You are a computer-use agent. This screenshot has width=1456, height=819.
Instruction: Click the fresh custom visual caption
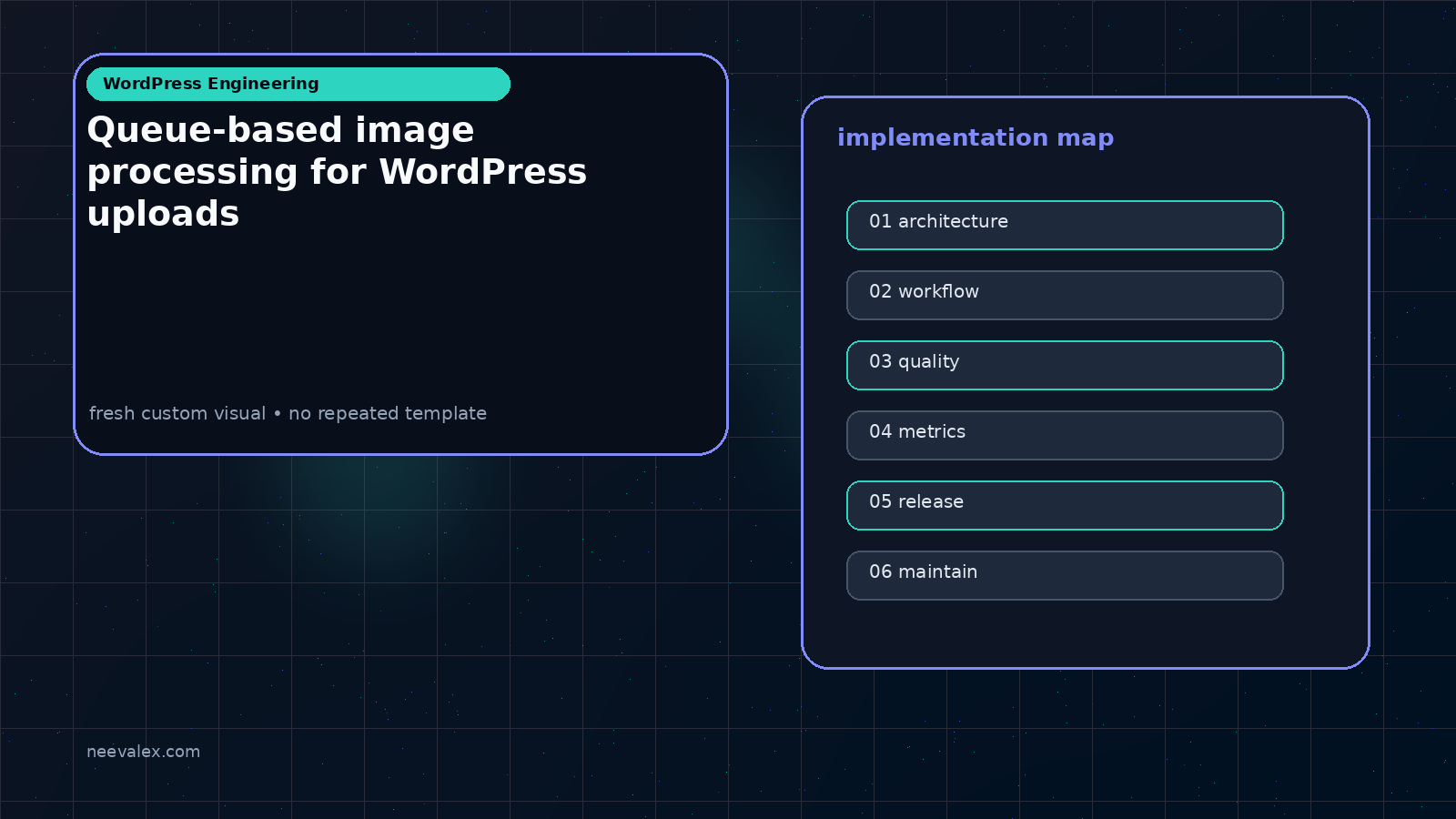pos(288,413)
